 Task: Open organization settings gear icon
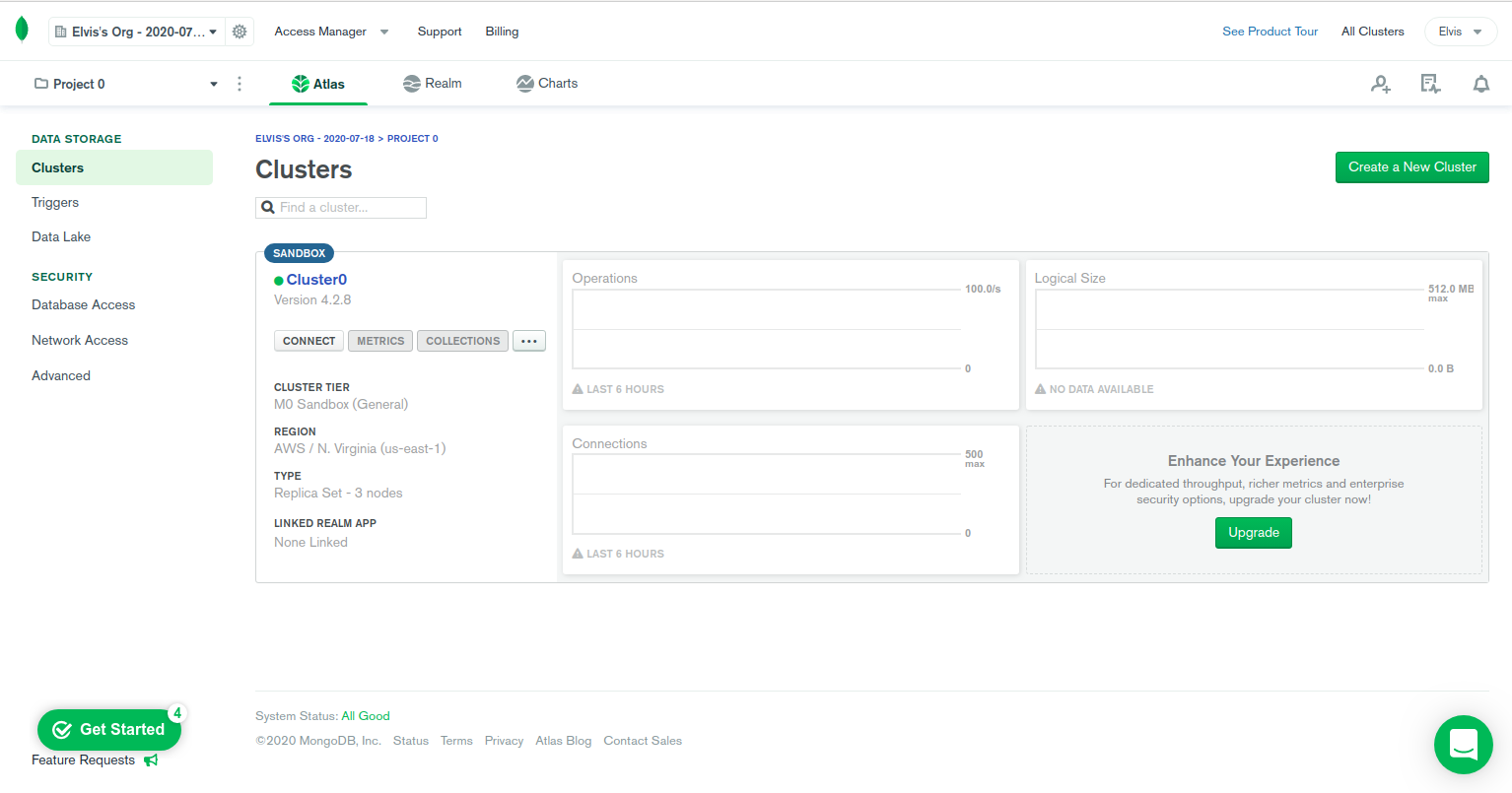pyautogui.click(x=240, y=32)
